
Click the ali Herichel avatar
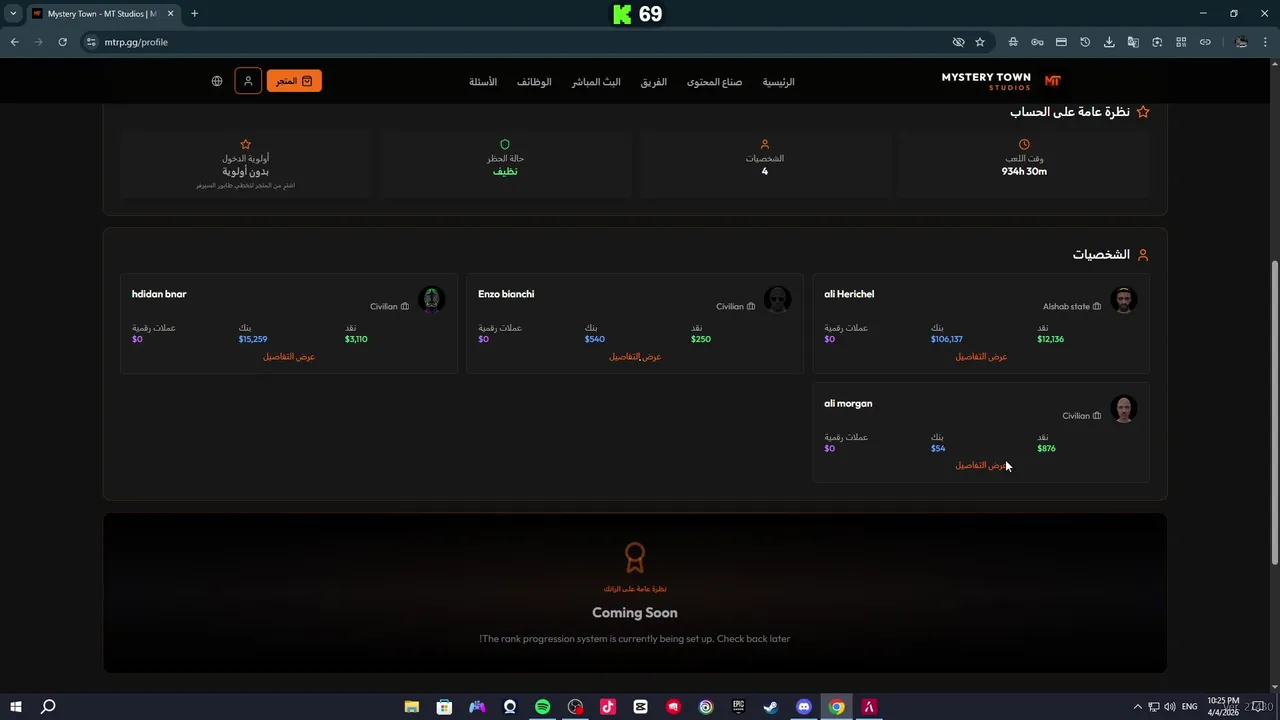click(x=1123, y=299)
